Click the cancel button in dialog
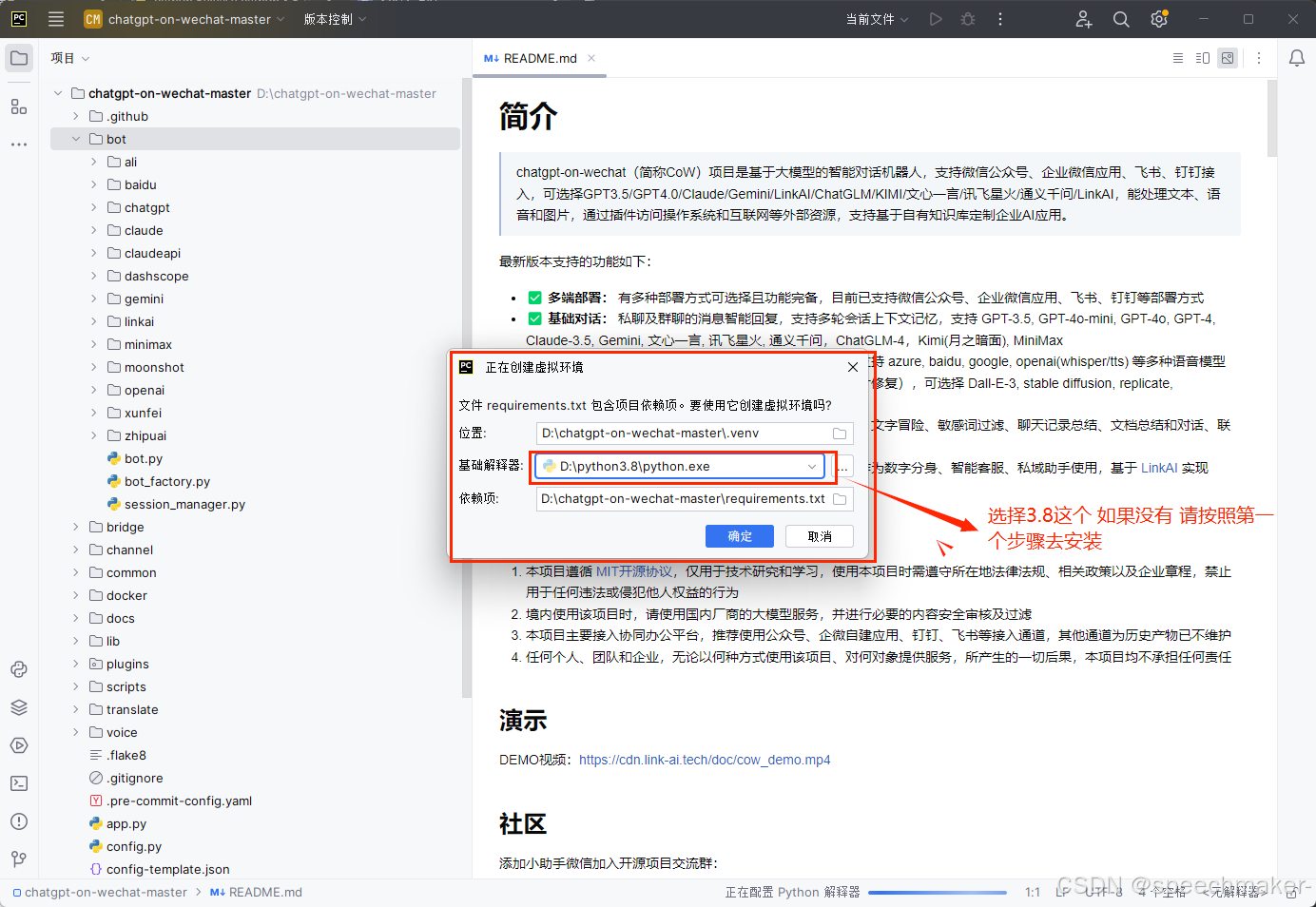Image resolution: width=1316 pixels, height=907 pixels. click(820, 536)
